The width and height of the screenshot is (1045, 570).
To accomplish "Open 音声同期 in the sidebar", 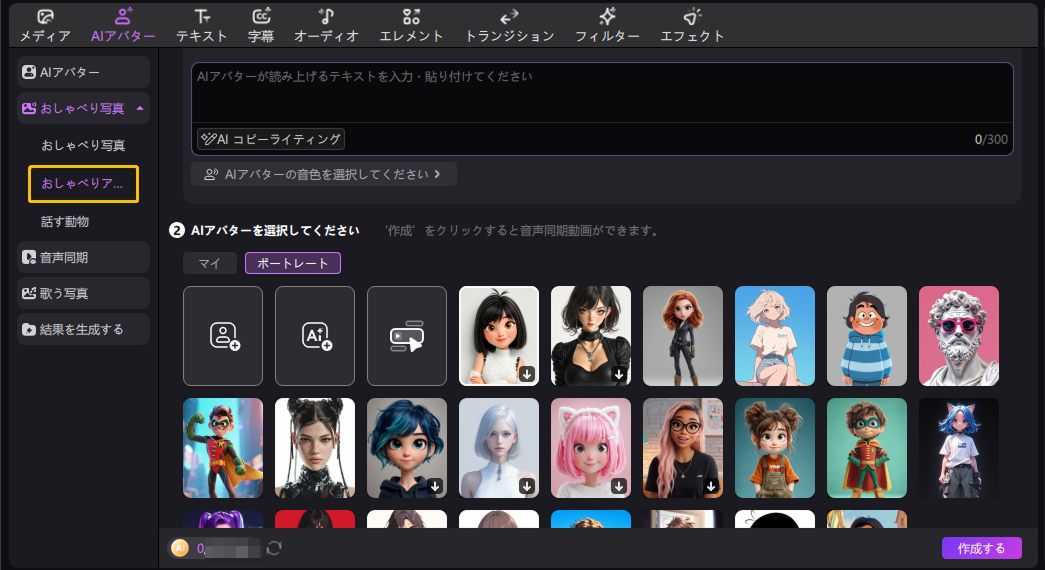I will (83, 257).
